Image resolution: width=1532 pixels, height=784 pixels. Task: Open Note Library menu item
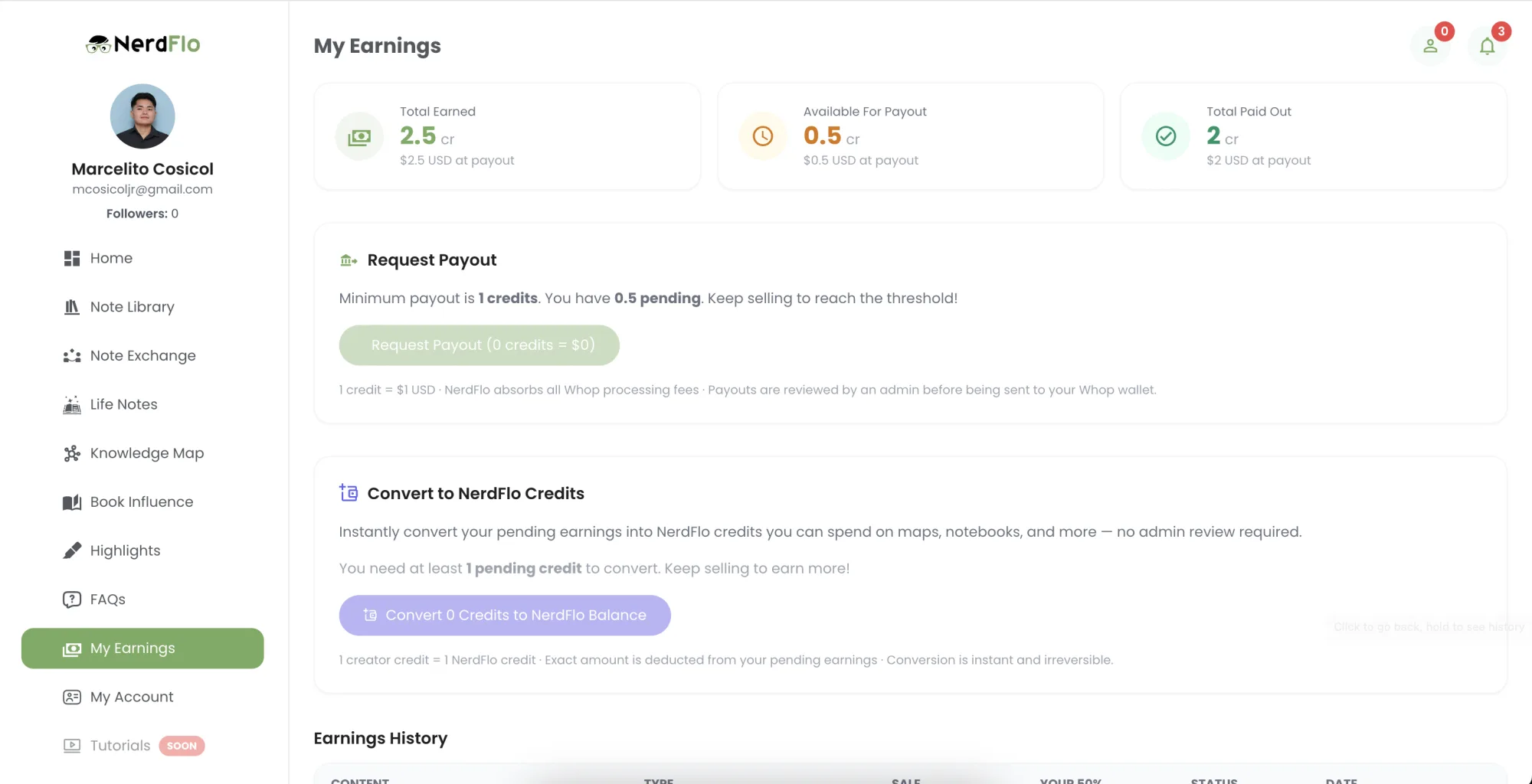click(x=142, y=307)
